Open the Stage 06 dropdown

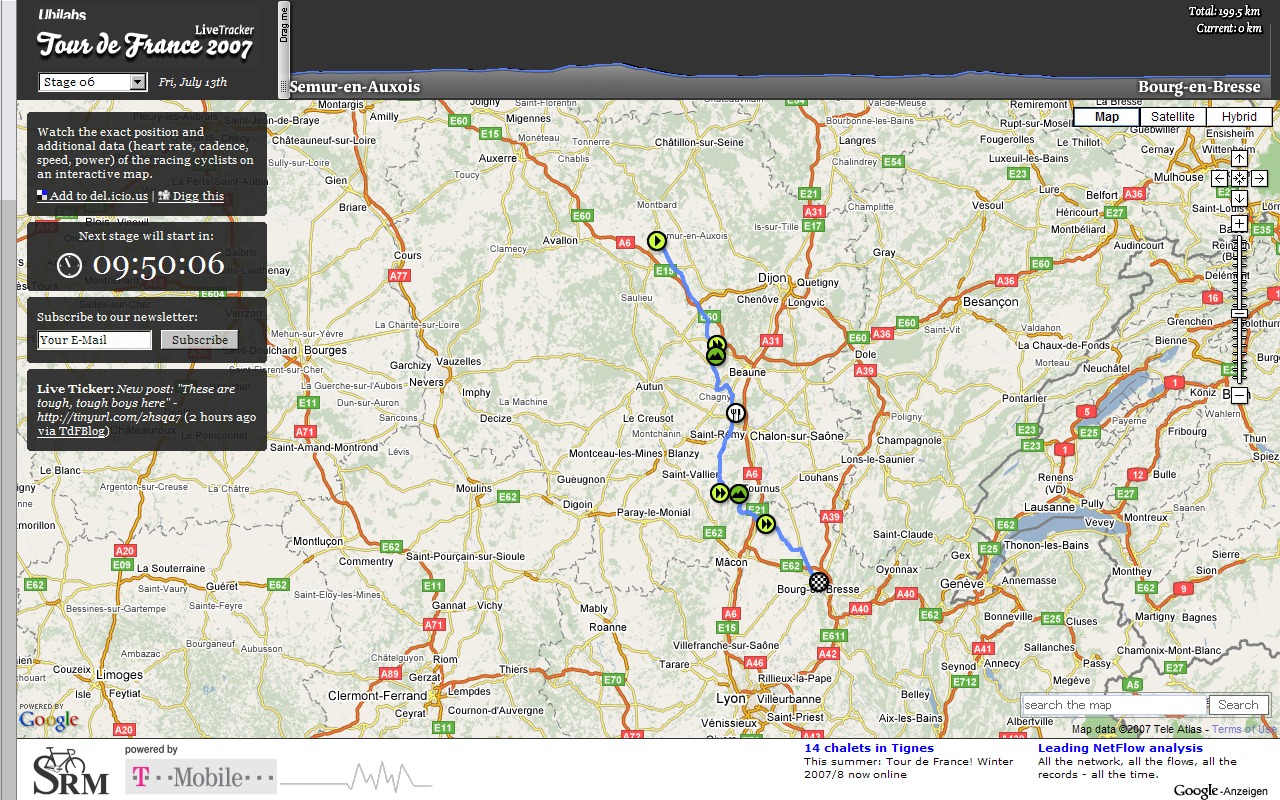92,82
